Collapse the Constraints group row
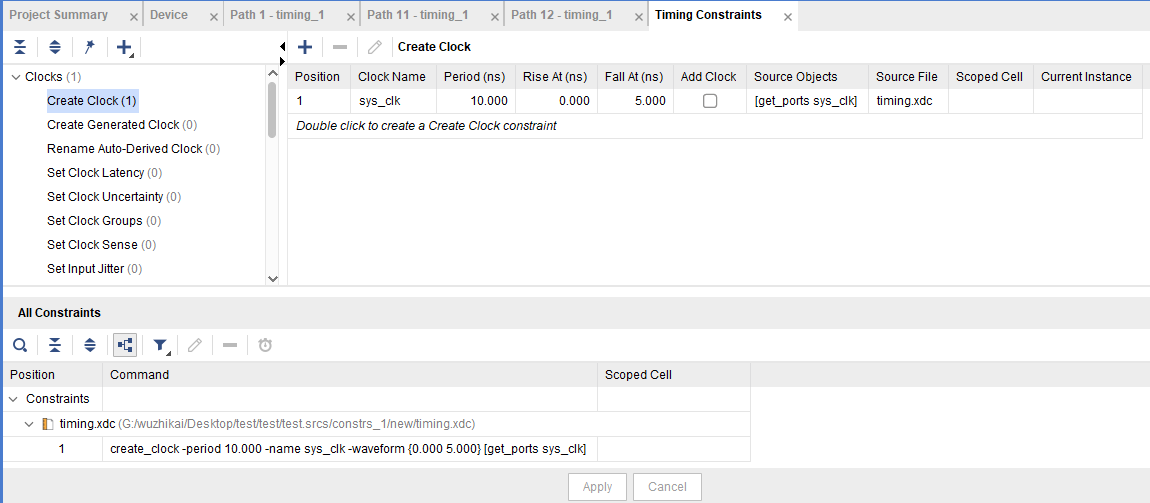The width and height of the screenshot is (1150, 503). pos(15,399)
